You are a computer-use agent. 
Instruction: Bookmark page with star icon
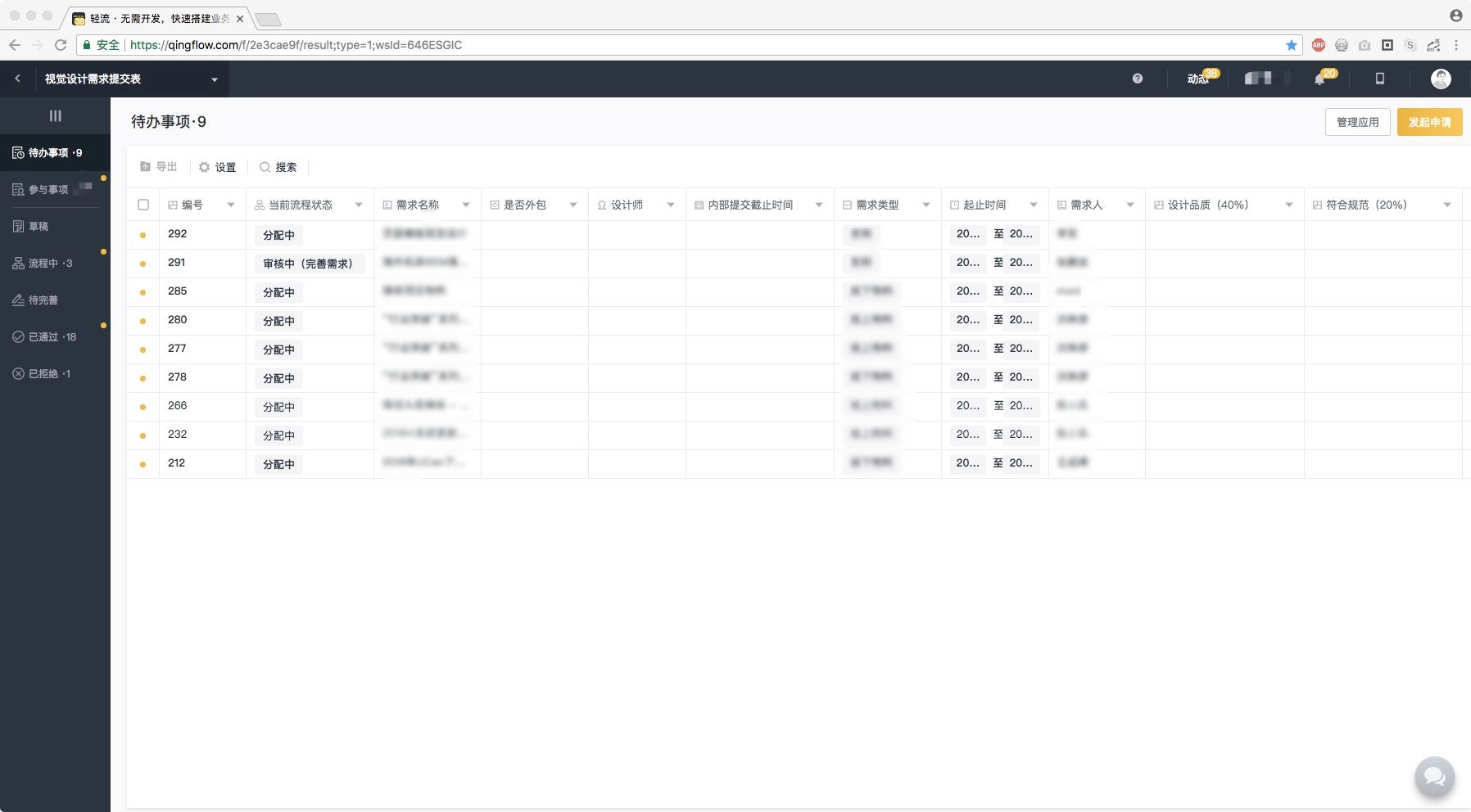pyautogui.click(x=1292, y=45)
